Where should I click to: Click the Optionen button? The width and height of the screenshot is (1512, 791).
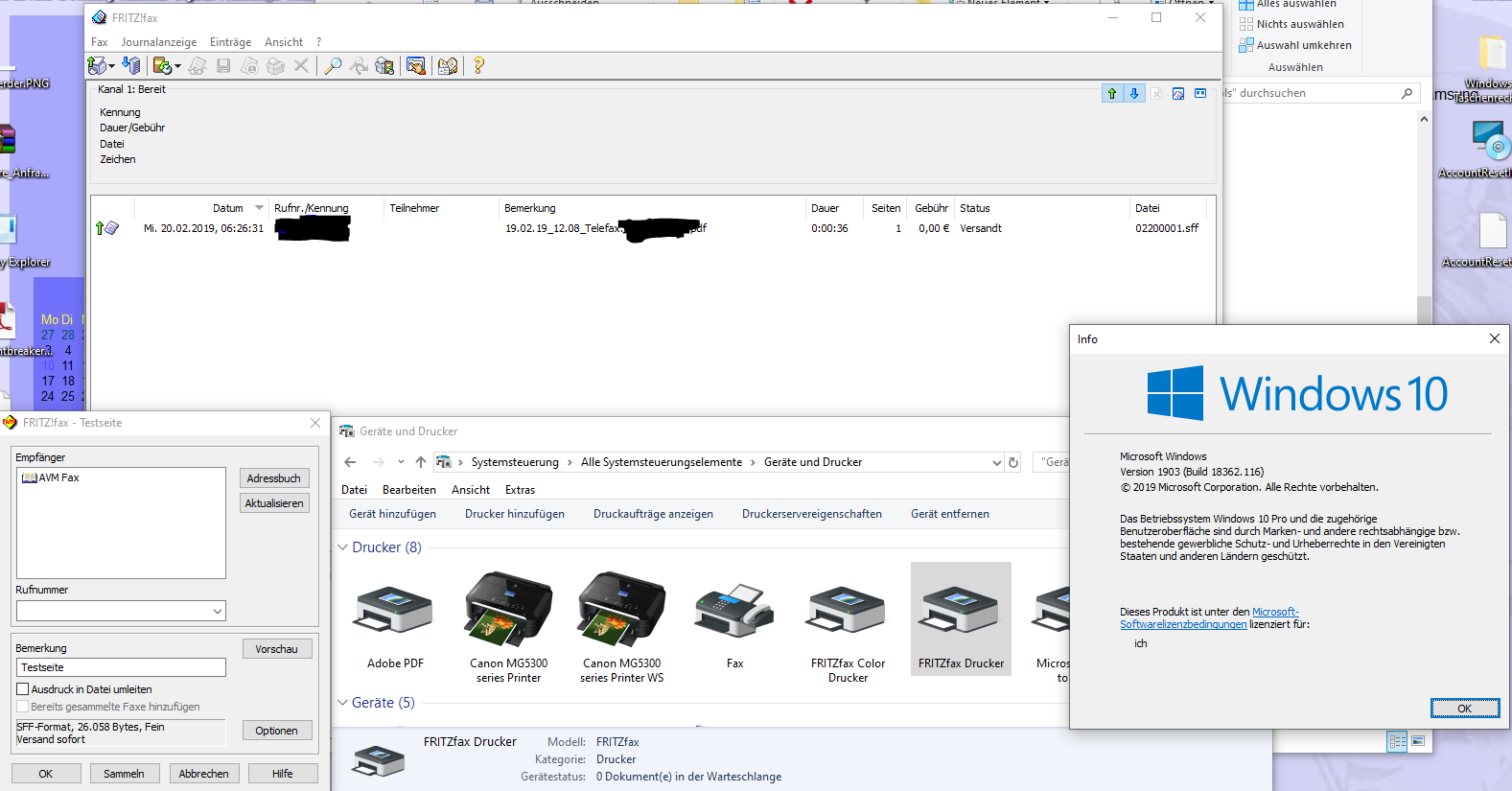coord(277,731)
